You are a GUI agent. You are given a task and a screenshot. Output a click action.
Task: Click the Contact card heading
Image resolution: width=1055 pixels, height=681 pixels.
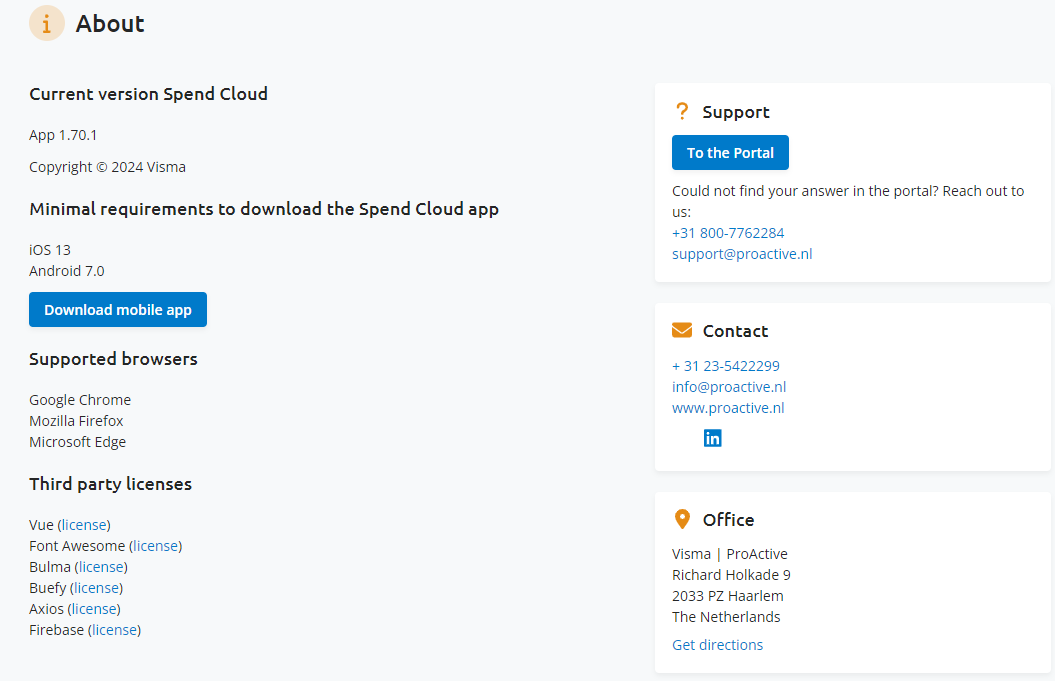point(735,331)
